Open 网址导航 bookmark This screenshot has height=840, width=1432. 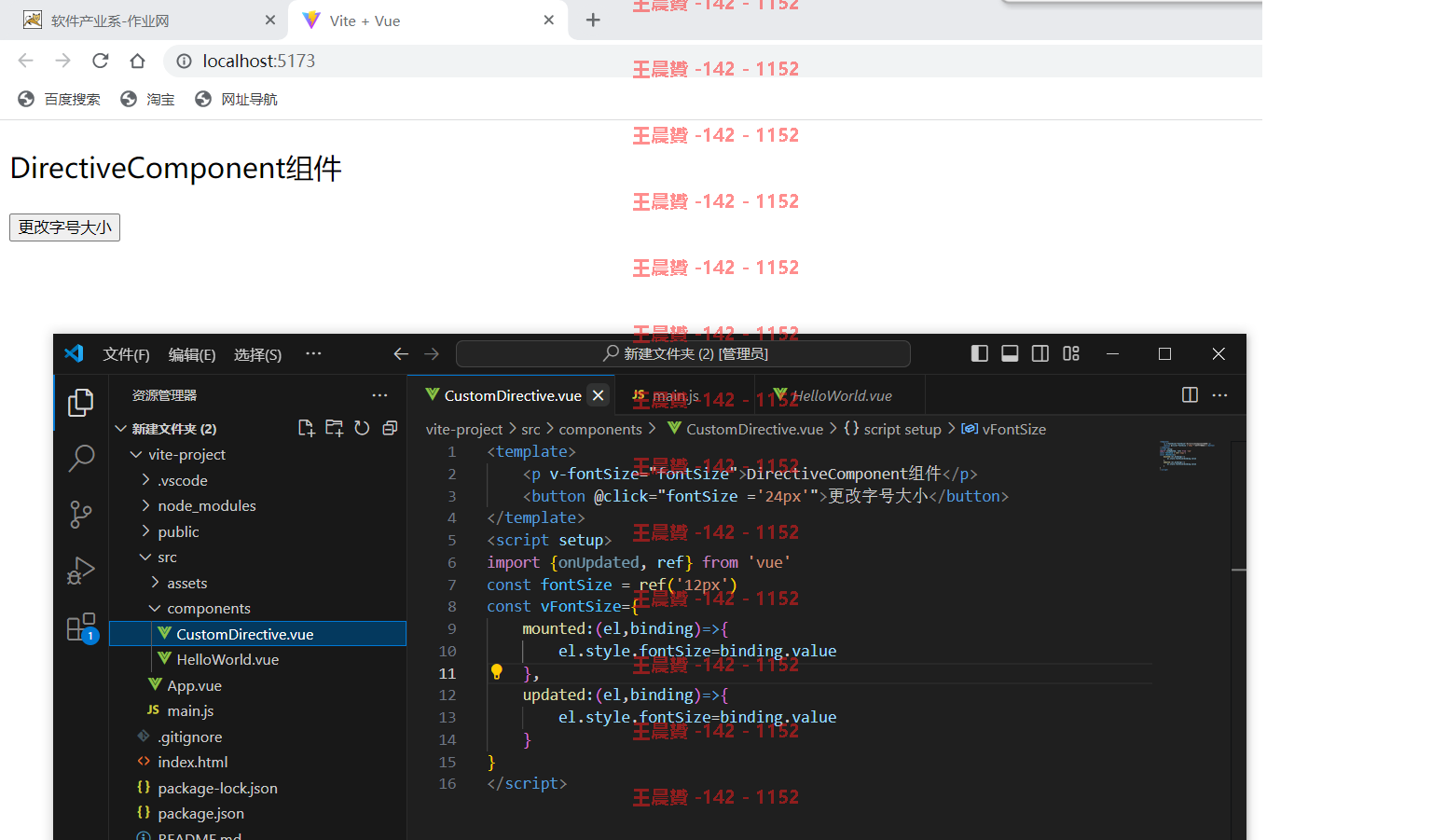point(236,99)
